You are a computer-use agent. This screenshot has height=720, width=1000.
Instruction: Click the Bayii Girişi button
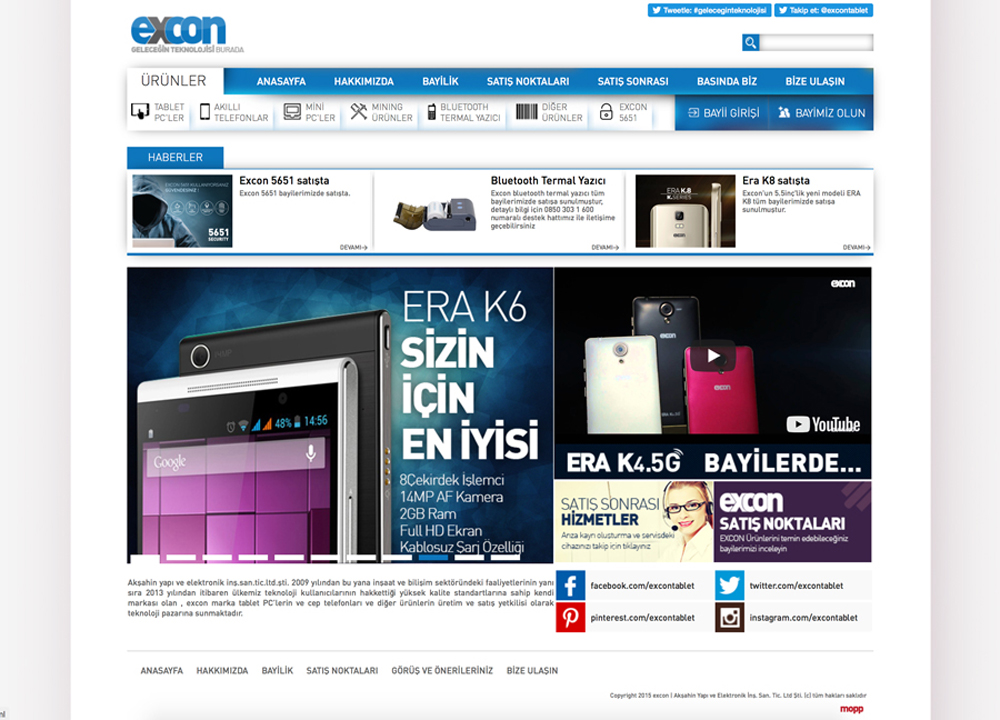(723, 113)
